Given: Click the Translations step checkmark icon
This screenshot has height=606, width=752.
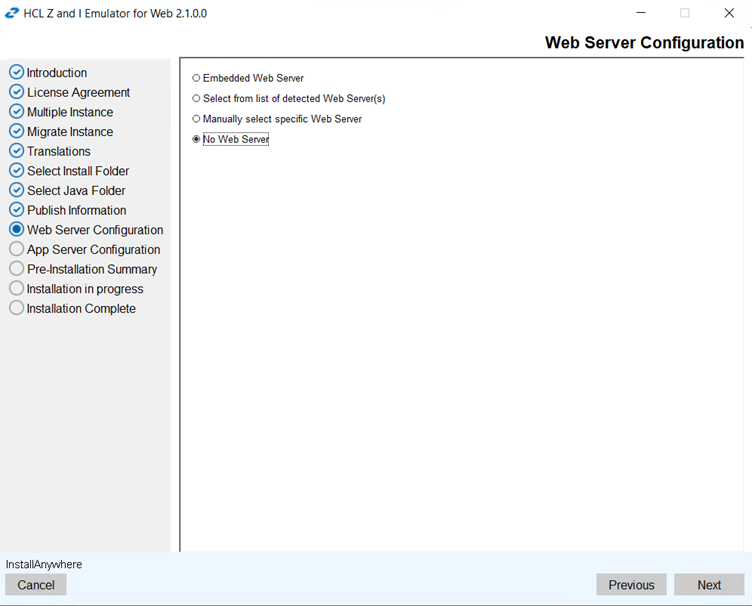Looking at the screenshot, I should tap(16, 151).
